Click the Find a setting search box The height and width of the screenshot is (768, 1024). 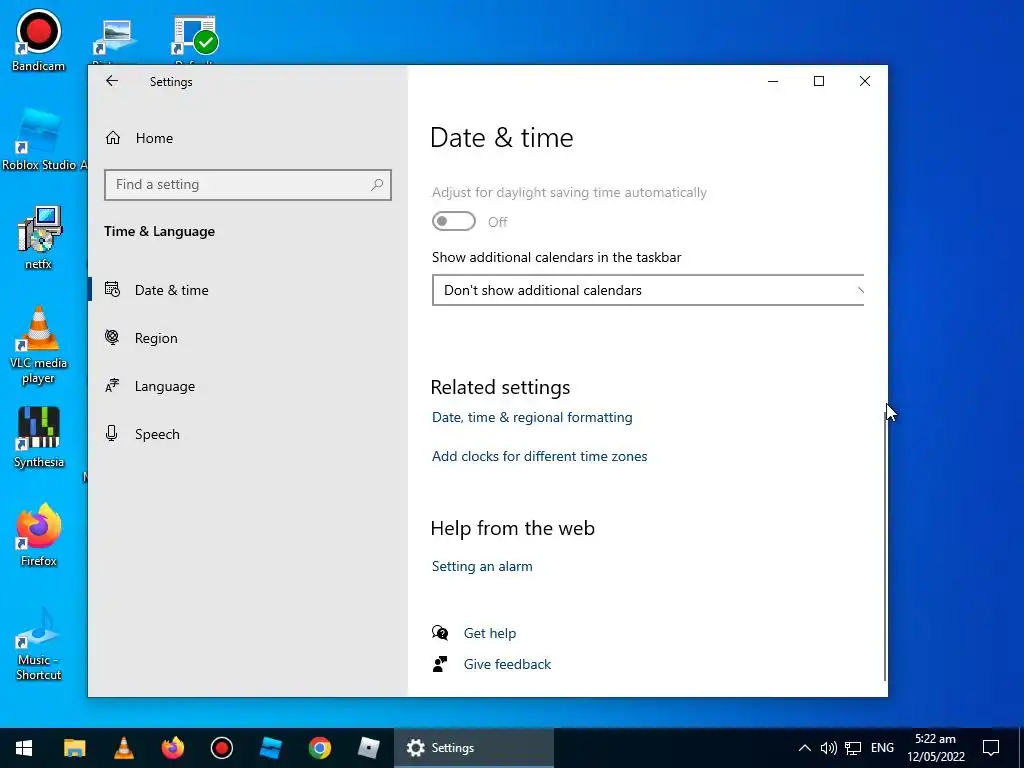(x=248, y=185)
